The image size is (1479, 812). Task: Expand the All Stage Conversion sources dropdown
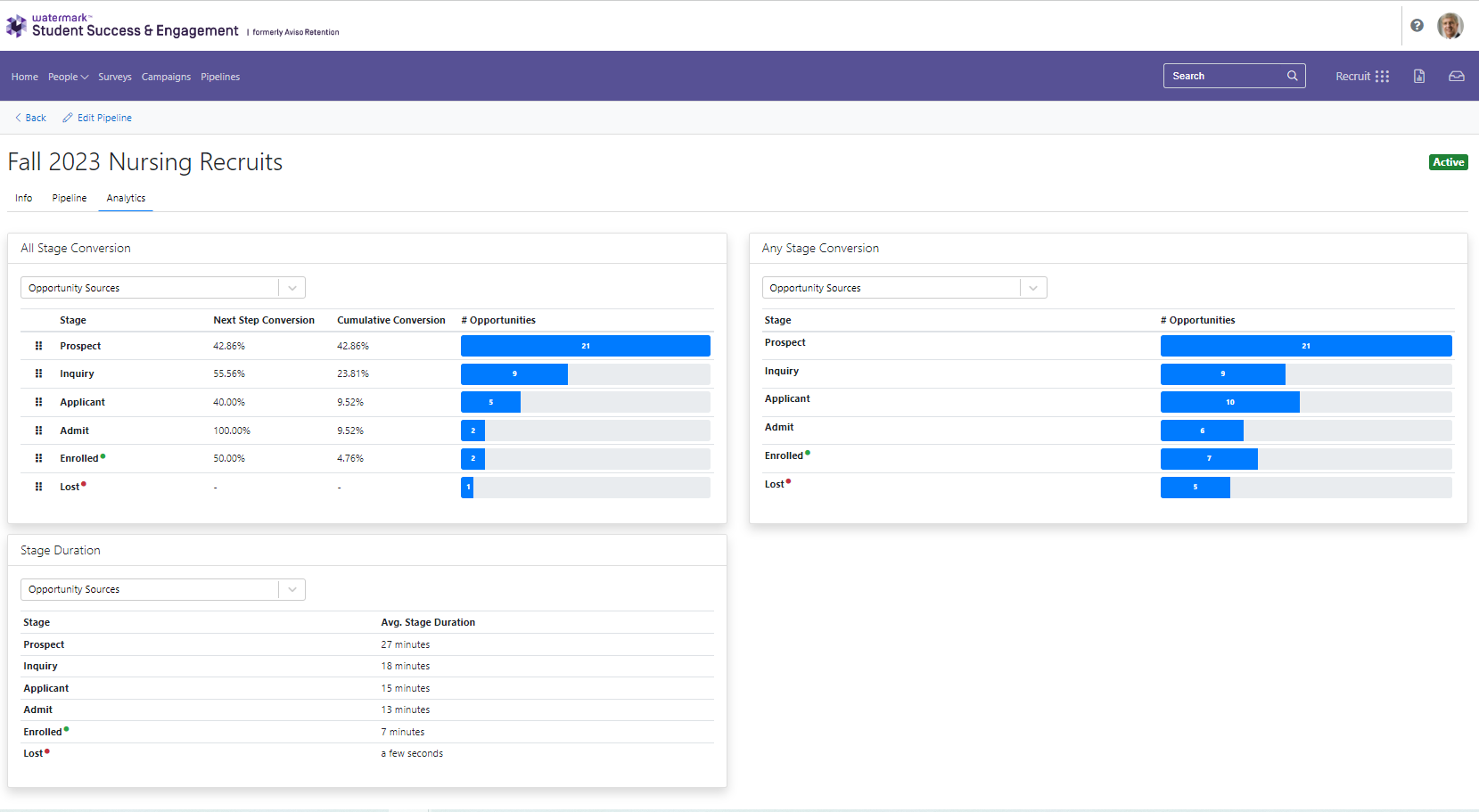[292, 287]
